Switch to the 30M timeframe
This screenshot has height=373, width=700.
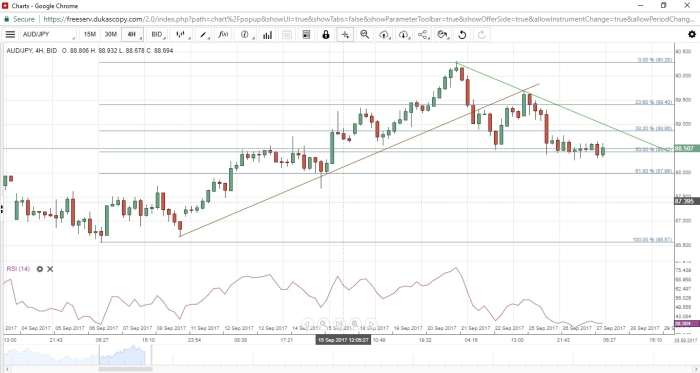pos(110,34)
